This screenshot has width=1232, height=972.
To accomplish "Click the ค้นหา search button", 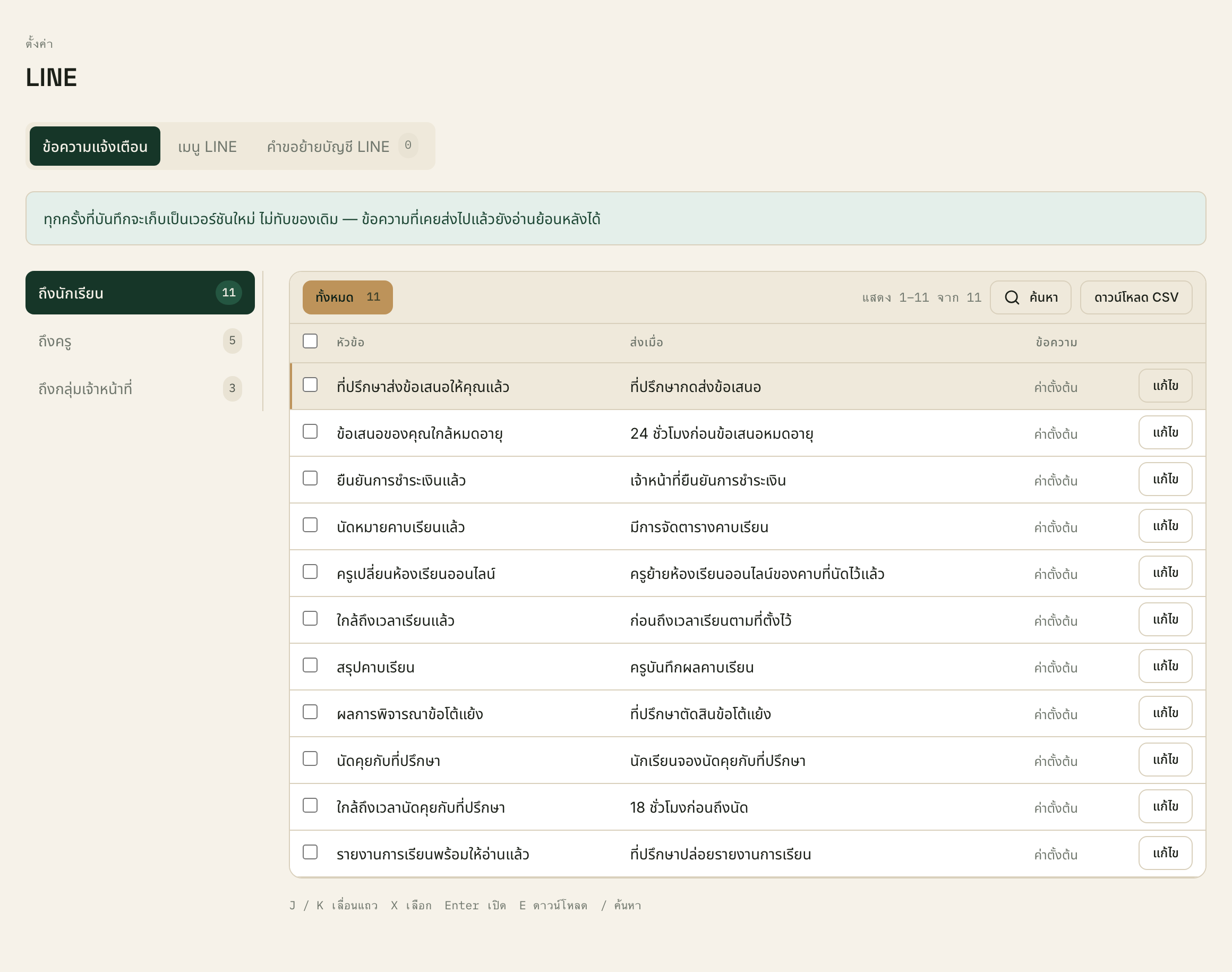I will click(x=1031, y=297).
